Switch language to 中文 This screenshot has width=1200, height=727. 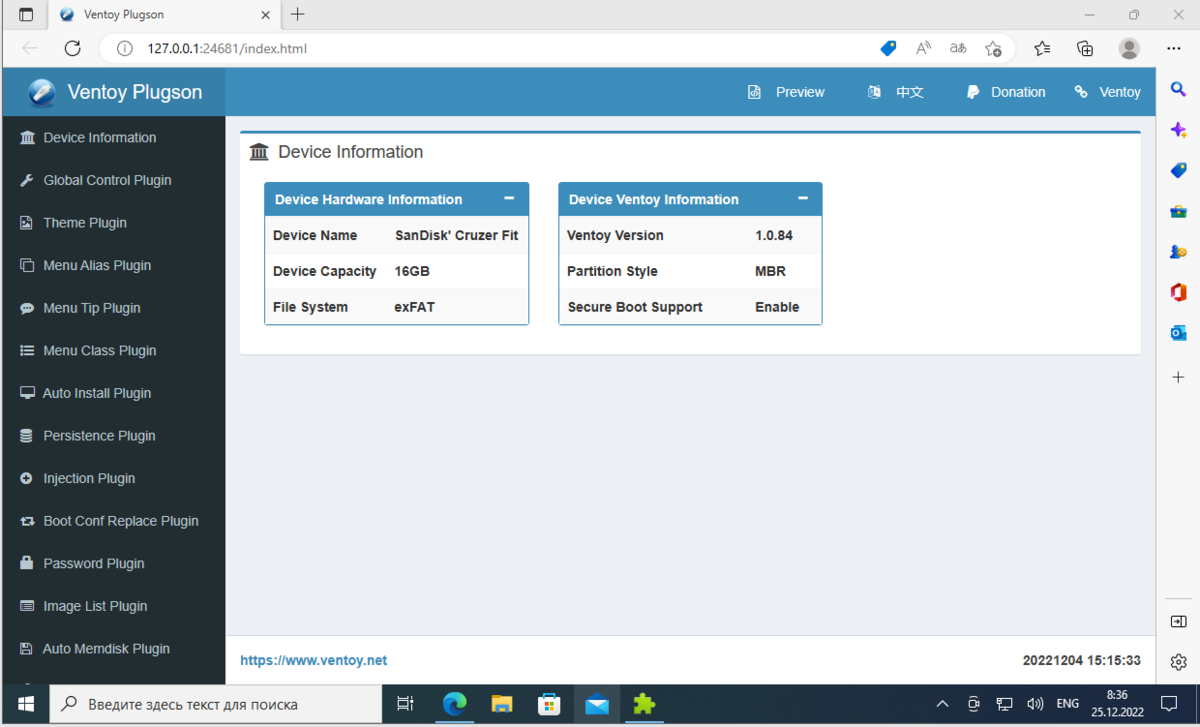pyautogui.click(x=895, y=92)
